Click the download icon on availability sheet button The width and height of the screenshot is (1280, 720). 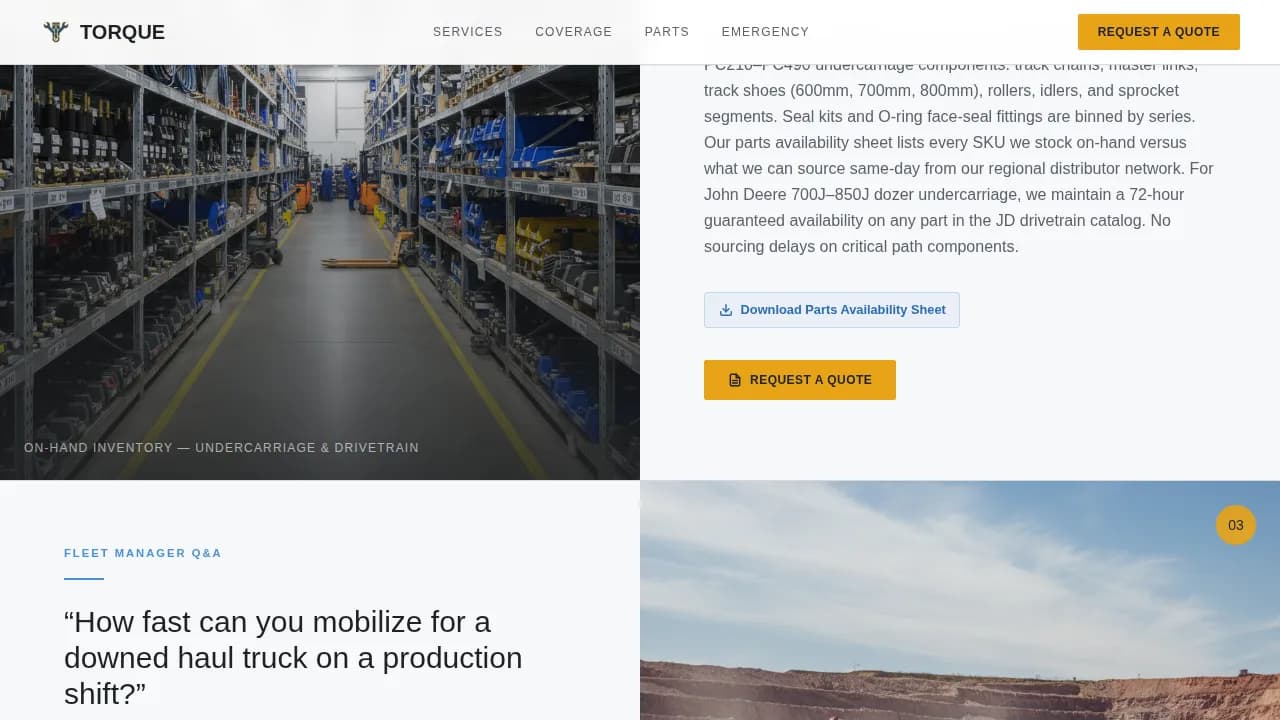click(x=725, y=310)
